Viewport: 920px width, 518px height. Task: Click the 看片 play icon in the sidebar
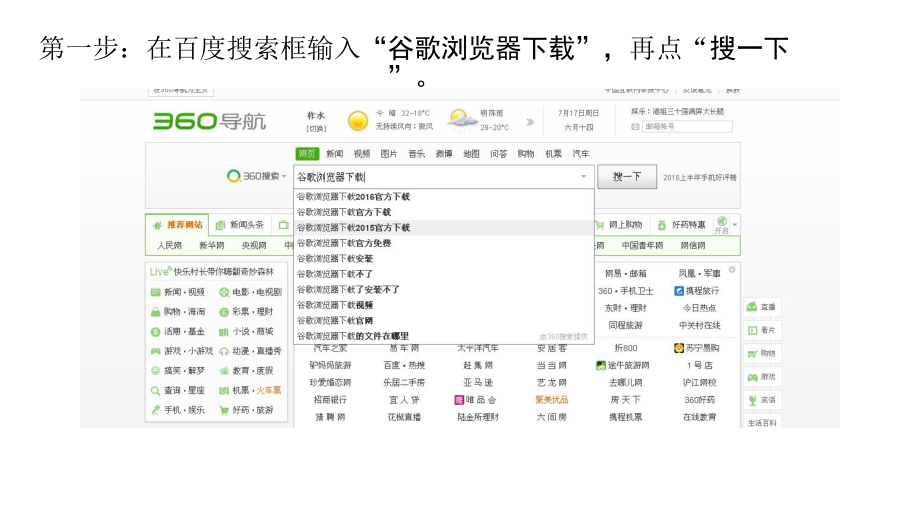click(752, 330)
